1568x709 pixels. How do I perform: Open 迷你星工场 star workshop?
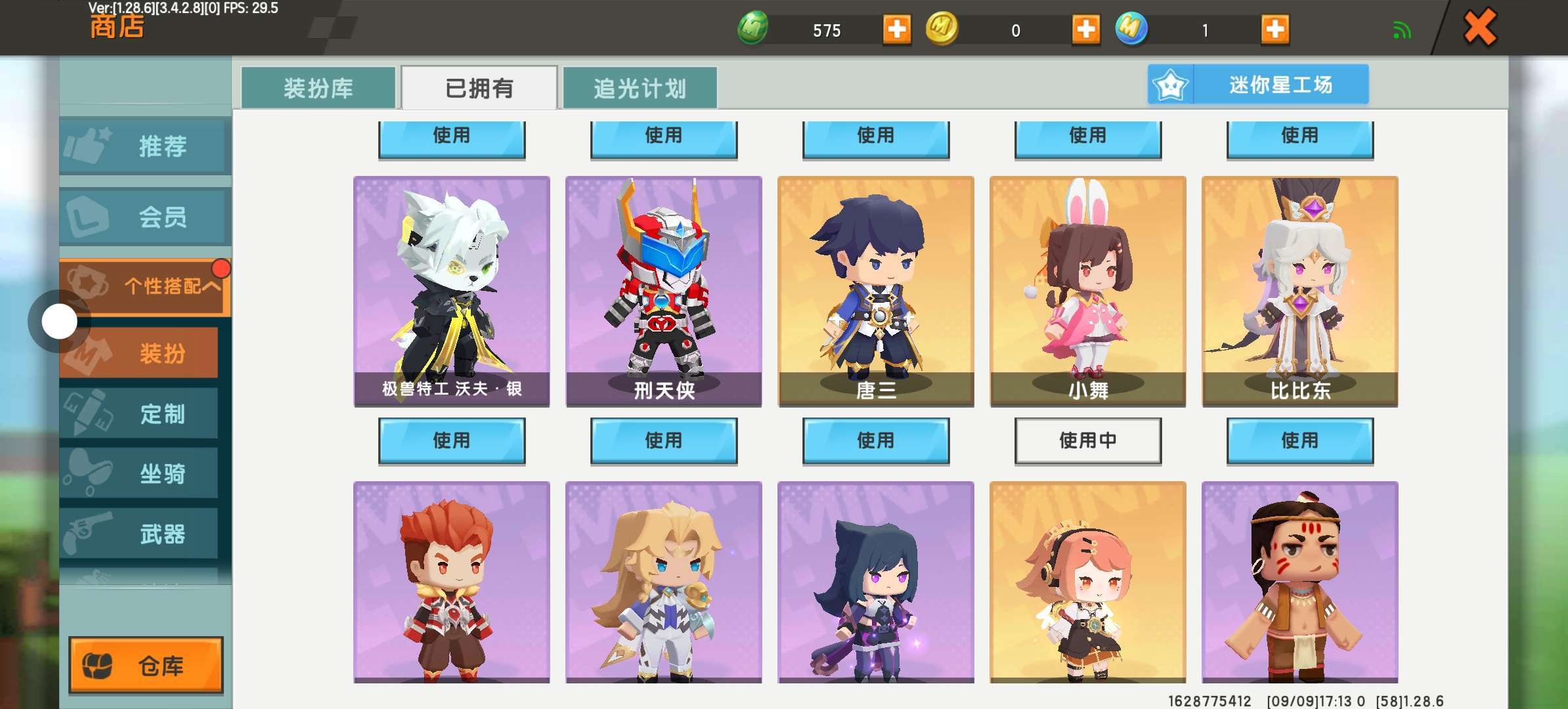point(1258,85)
